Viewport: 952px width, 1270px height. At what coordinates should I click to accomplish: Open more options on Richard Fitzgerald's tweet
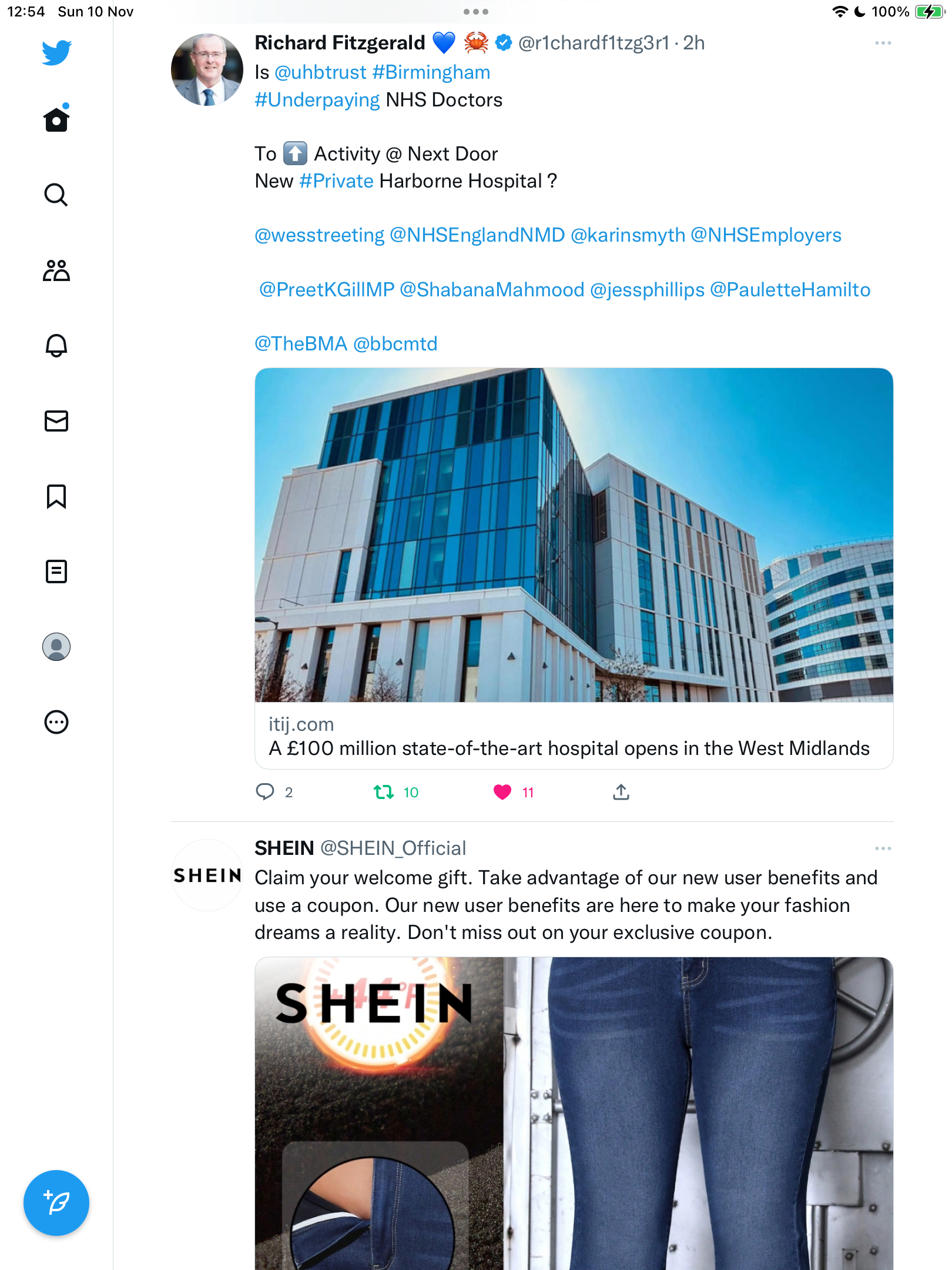pos(883,43)
